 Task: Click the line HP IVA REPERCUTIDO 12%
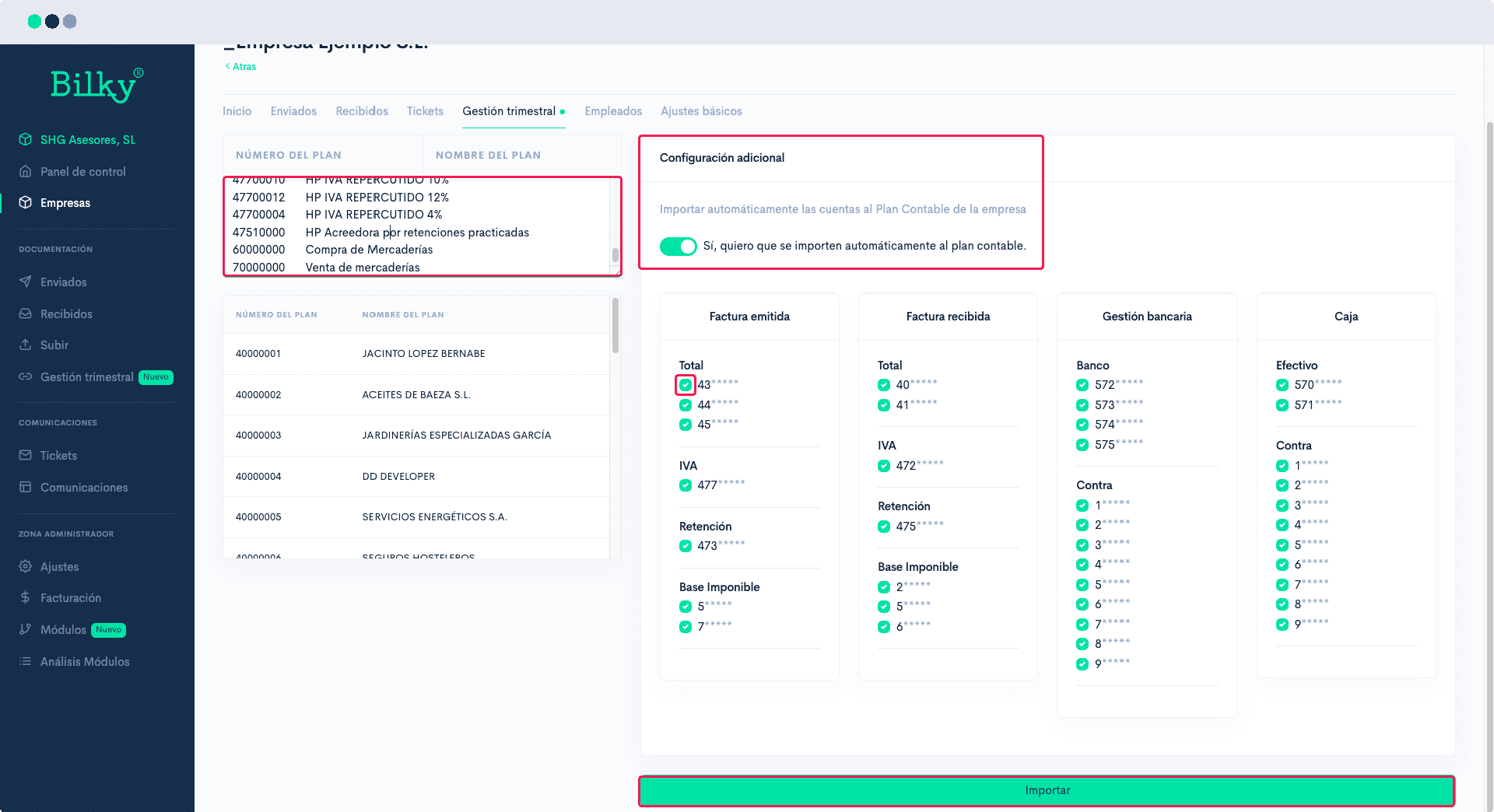click(x=340, y=198)
